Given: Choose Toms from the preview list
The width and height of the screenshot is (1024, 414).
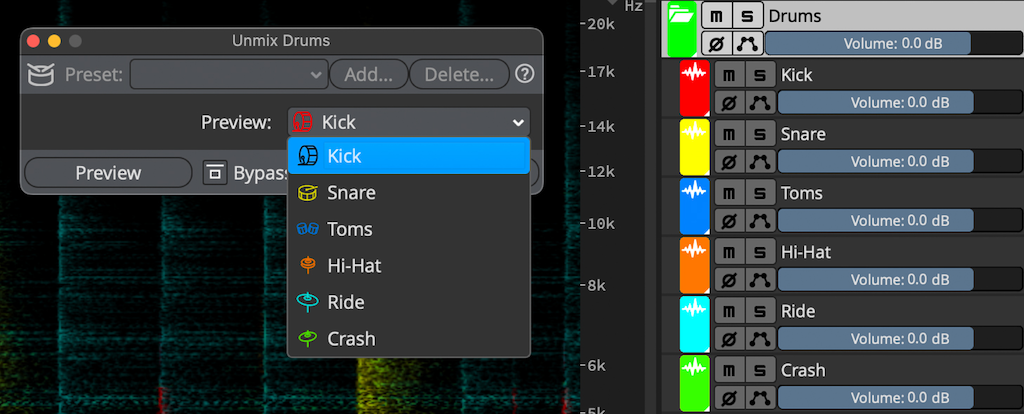Looking at the screenshot, I should point(409,229).
